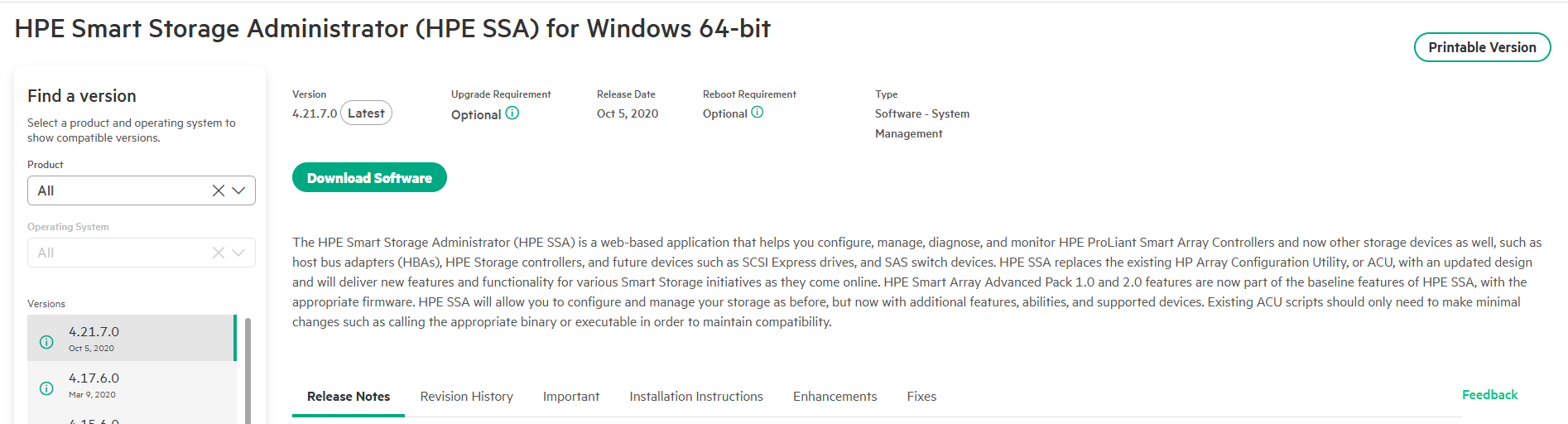Select version 4.17.6.0 from the list

click(132, 384)
